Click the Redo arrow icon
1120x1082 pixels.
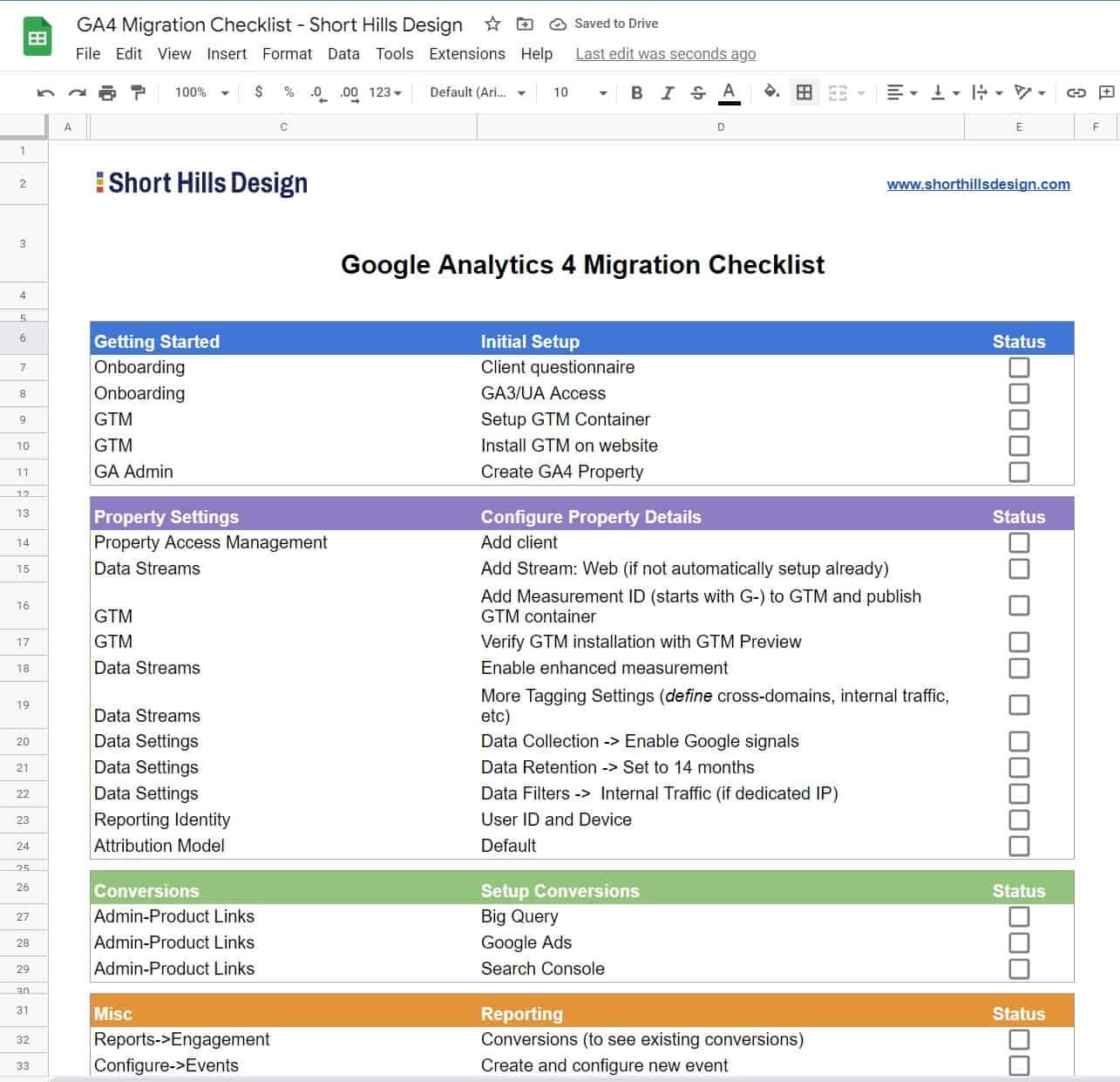click(x=77, y=92)
